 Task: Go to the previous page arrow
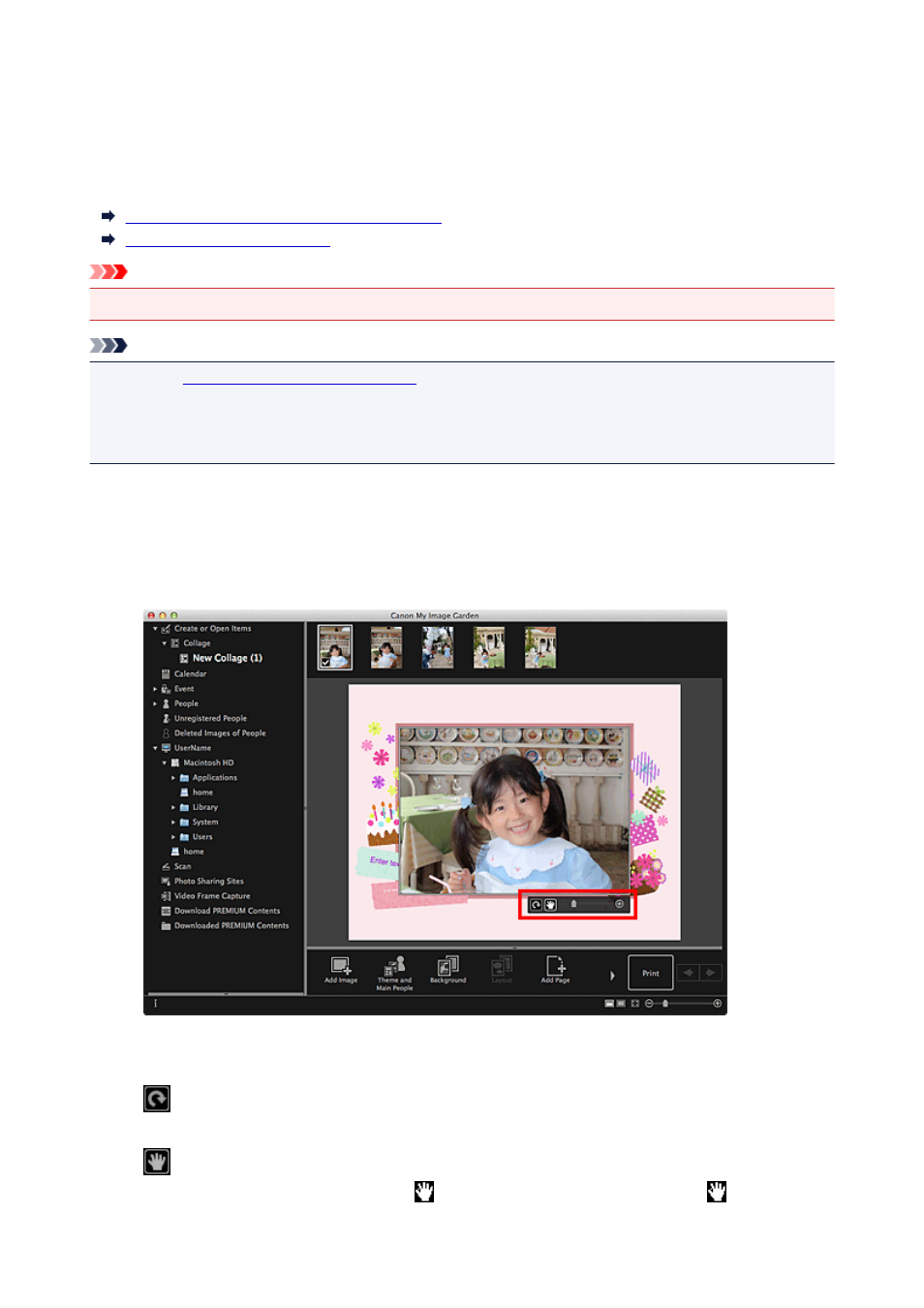(x=689, y=973)
